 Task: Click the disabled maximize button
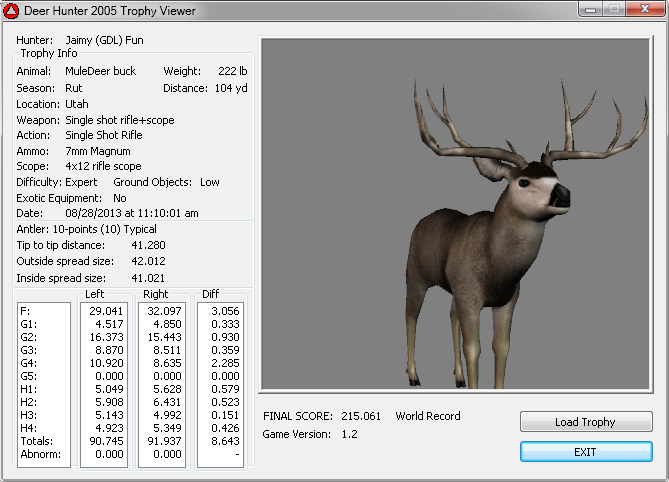pos(612,10)
